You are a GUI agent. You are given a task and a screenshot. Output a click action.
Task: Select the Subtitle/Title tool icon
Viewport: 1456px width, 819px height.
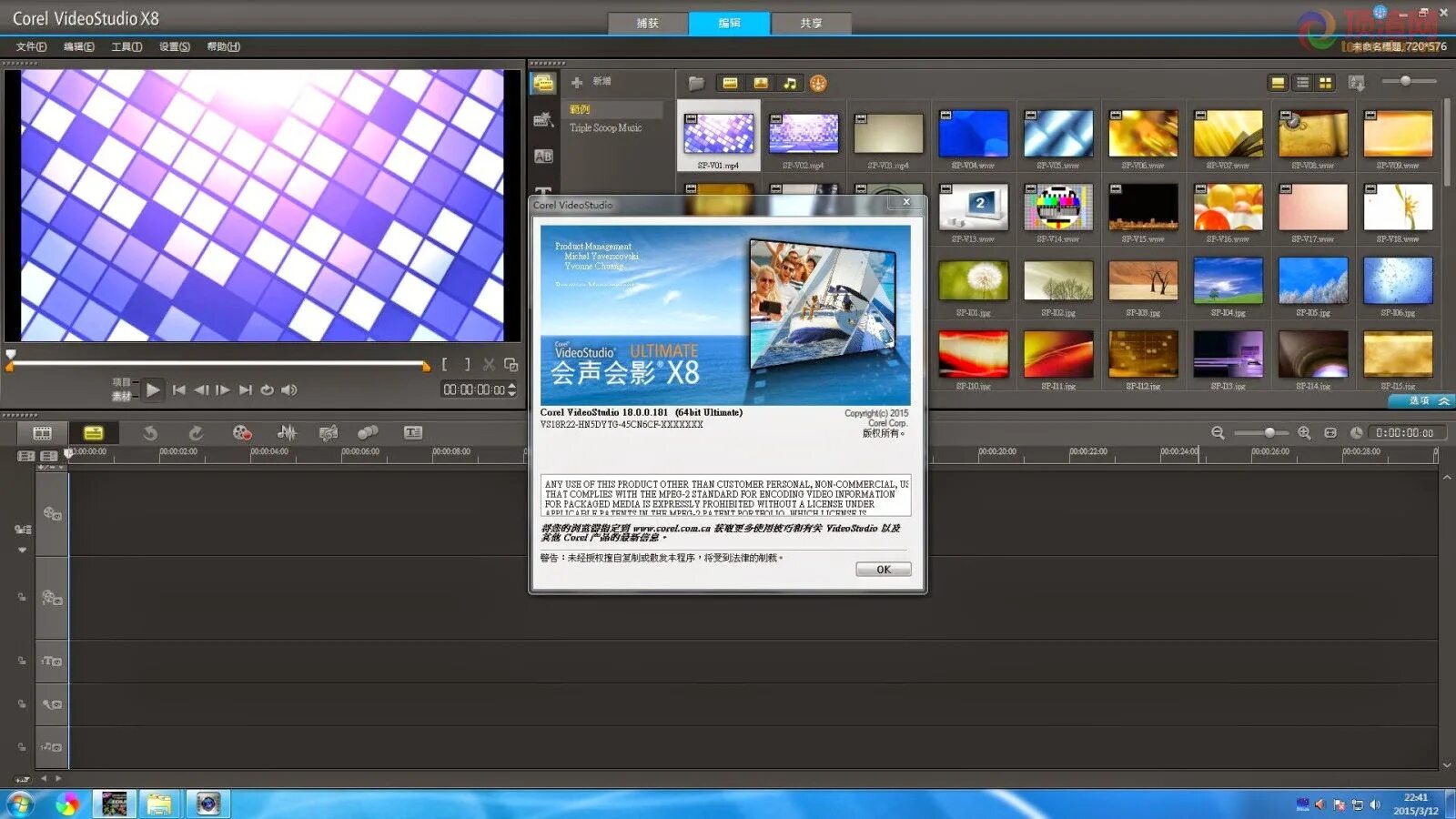point(411,433)
